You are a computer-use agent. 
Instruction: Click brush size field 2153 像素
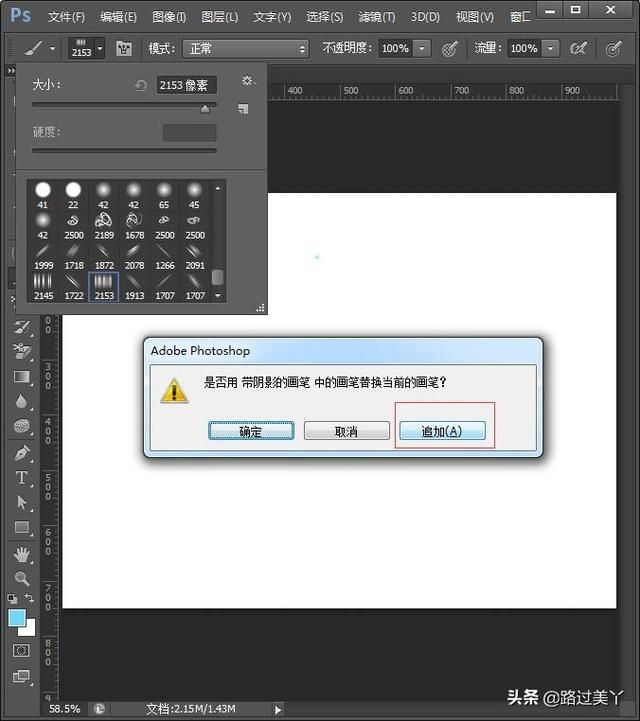(186, 85)
